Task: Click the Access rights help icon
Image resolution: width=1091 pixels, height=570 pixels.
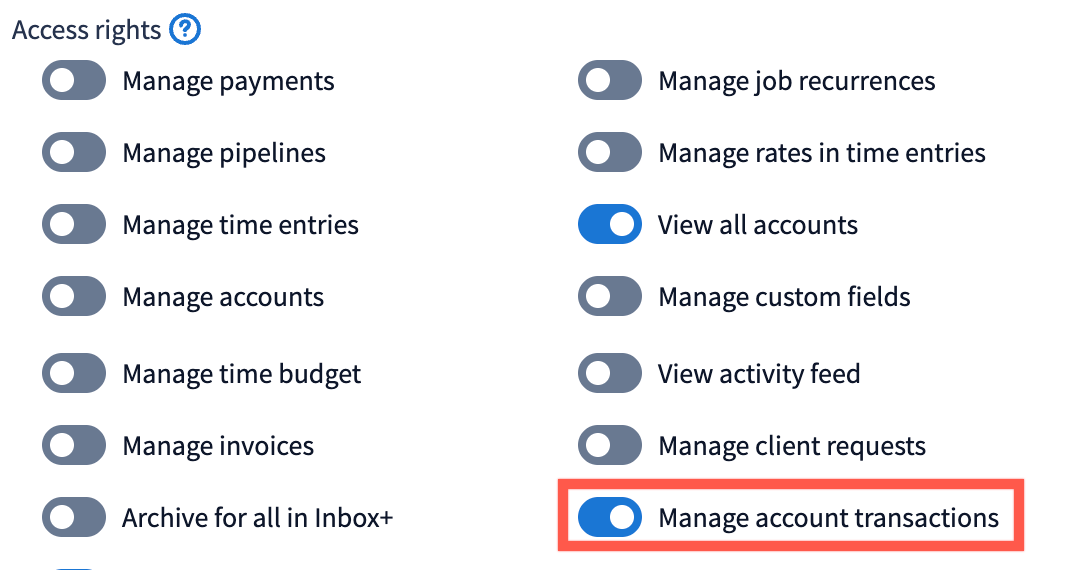Action: coord(185,30)
